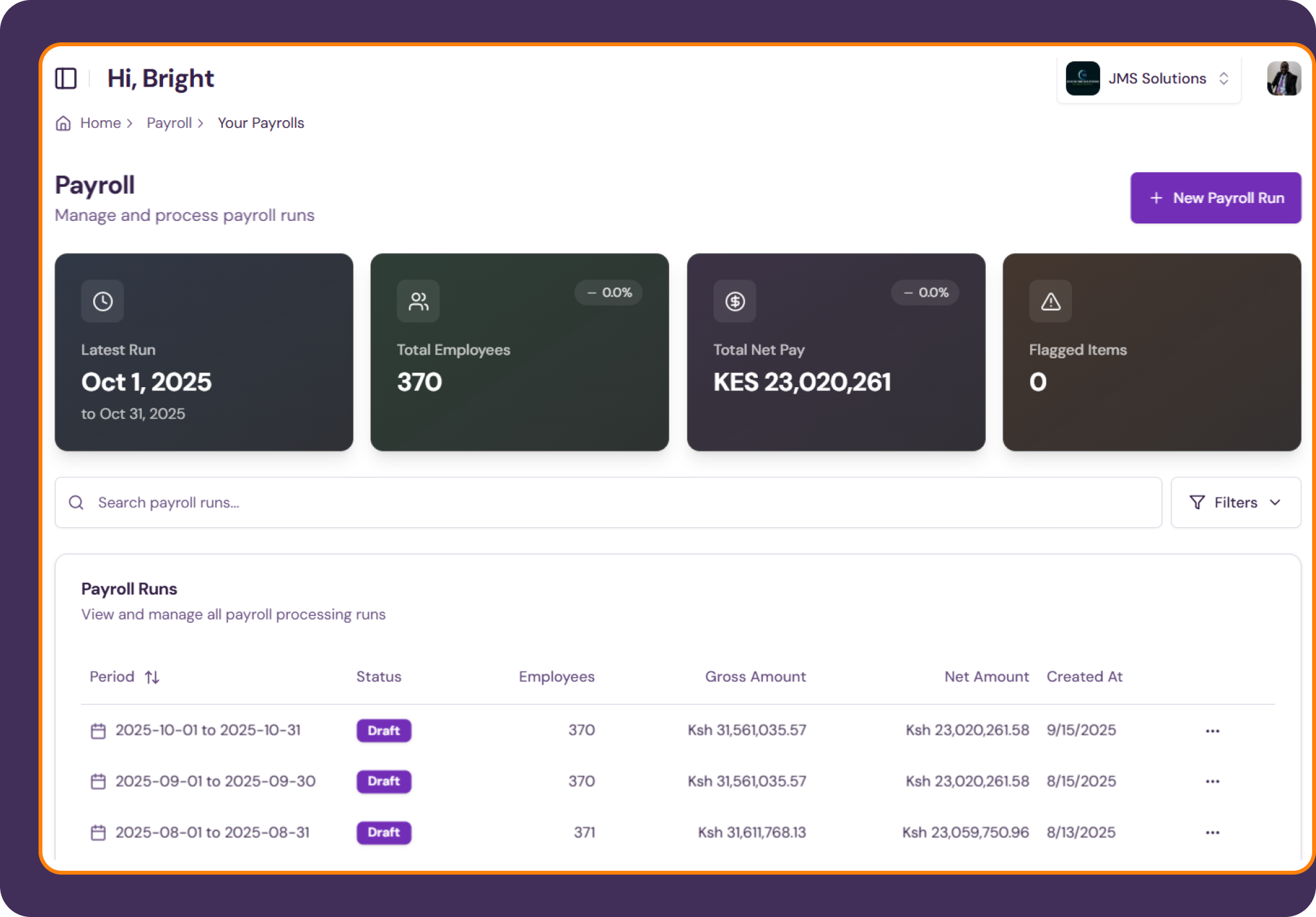
Task: Click the New Payroll Run button
Action: (1215, 198)
